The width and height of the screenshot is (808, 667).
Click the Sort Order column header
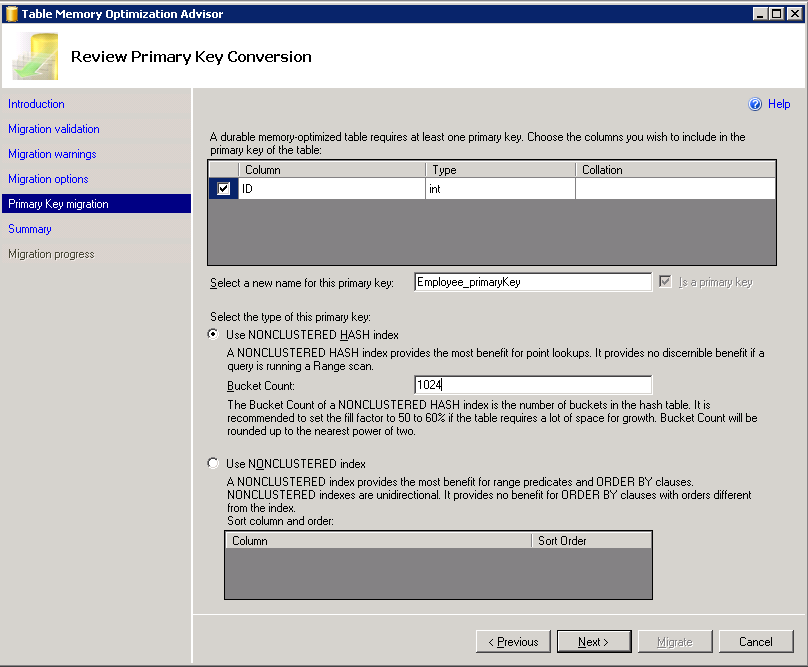[x=592, y=541]
